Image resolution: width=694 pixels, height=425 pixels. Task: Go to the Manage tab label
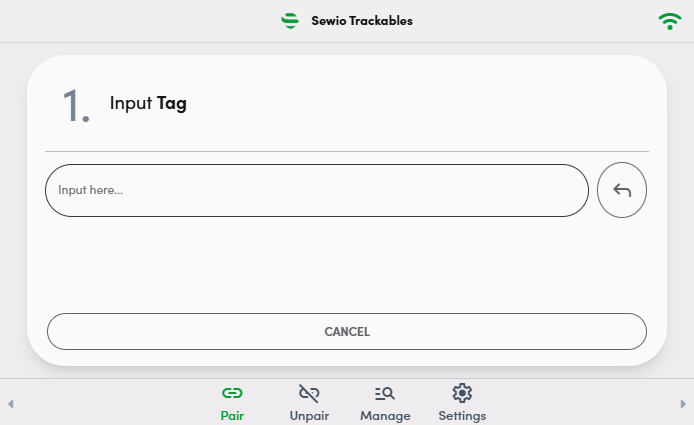[x=385, y=416]
